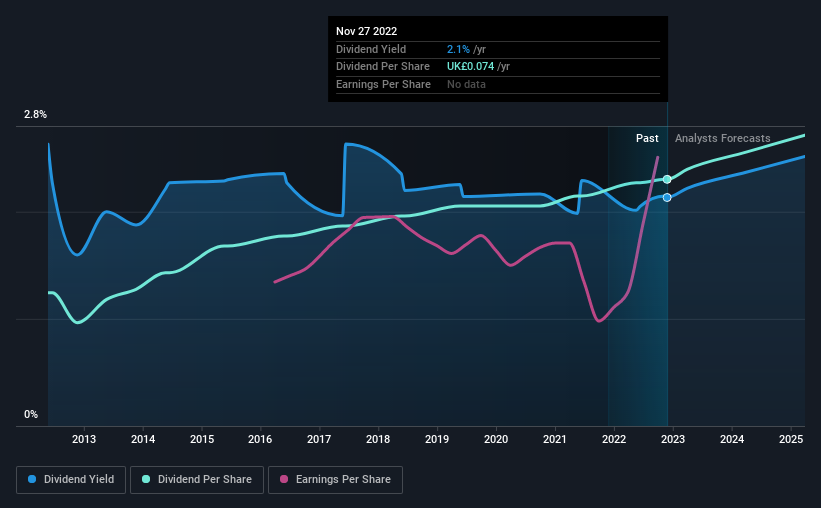821x508 pixels.
Task: Click the 2017 x-axis year label
Action: (x=319, y=439)
